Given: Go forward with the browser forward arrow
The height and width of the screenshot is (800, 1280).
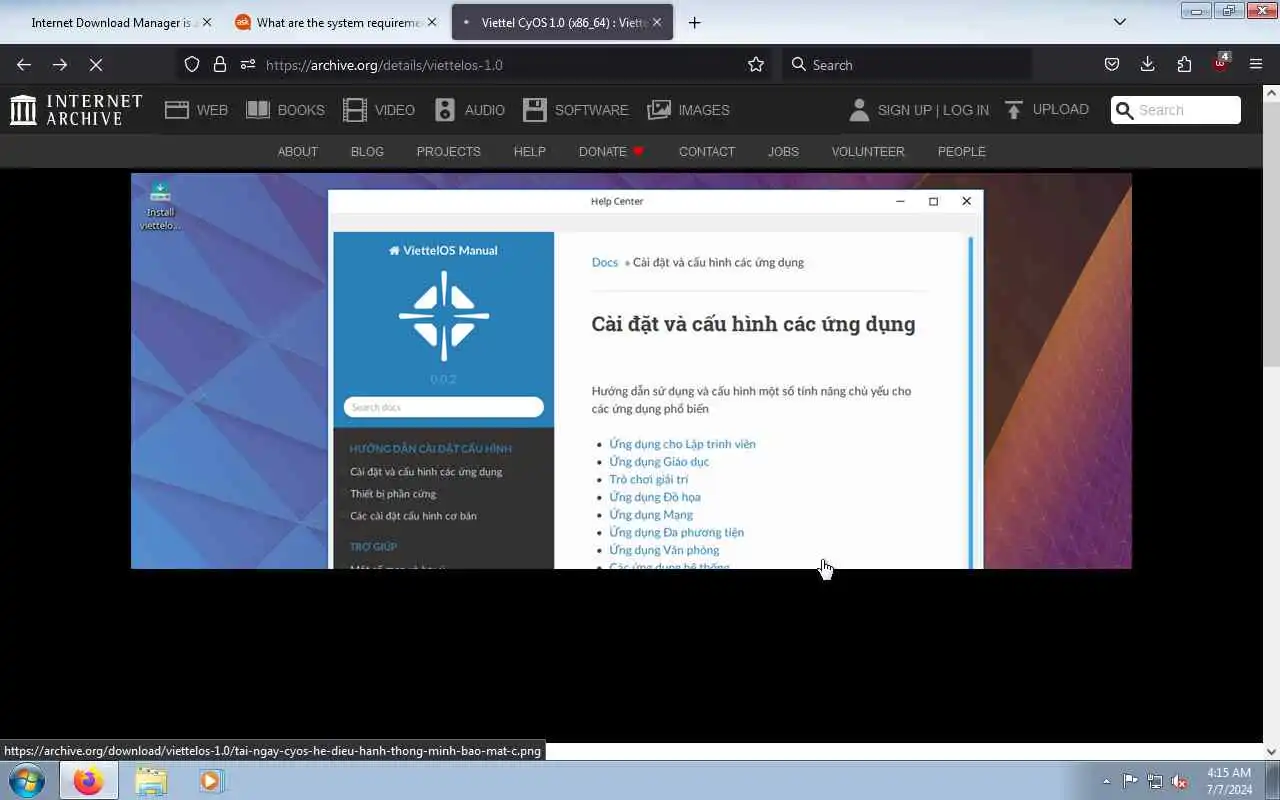Looking at the screenshot, I should coord(60,64).
